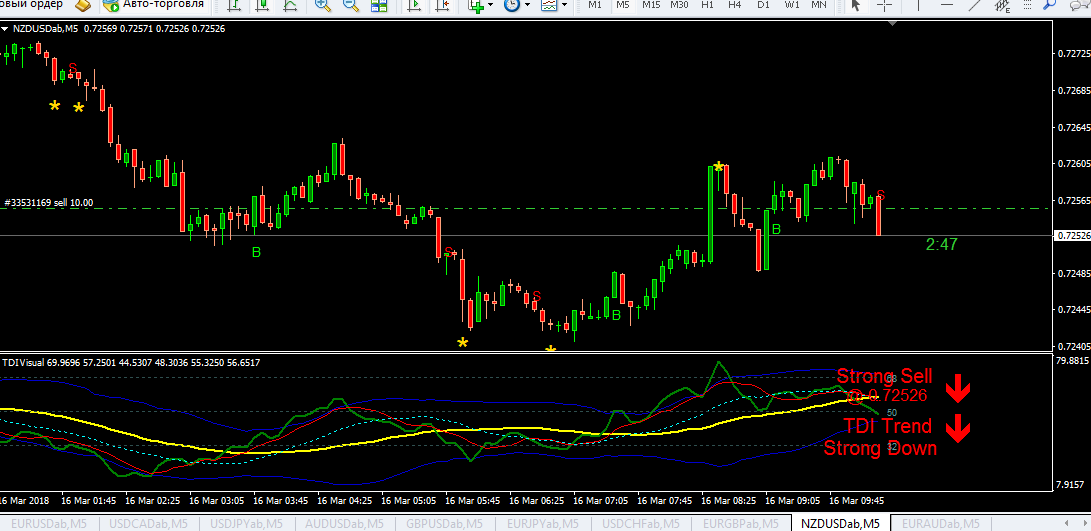Switch to candlestick chart mode
This screenshot has height=531, width=1091.
(x=262, y=6)
